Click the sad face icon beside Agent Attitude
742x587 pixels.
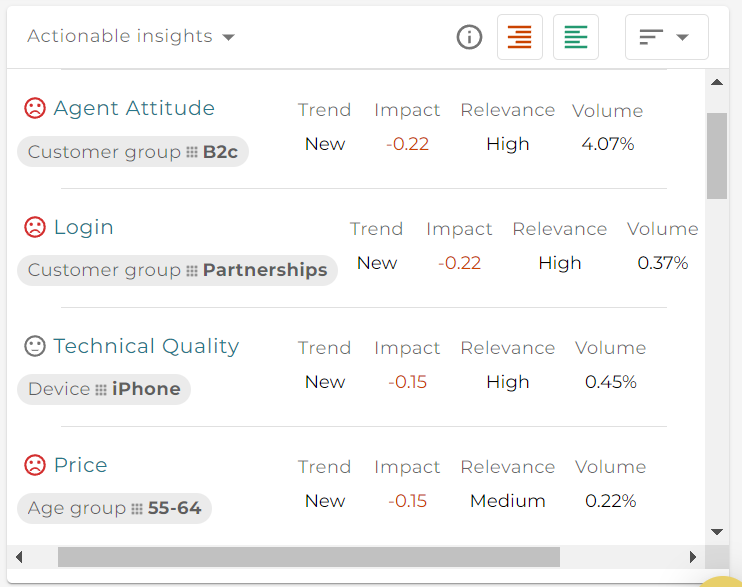pos(35,108)
